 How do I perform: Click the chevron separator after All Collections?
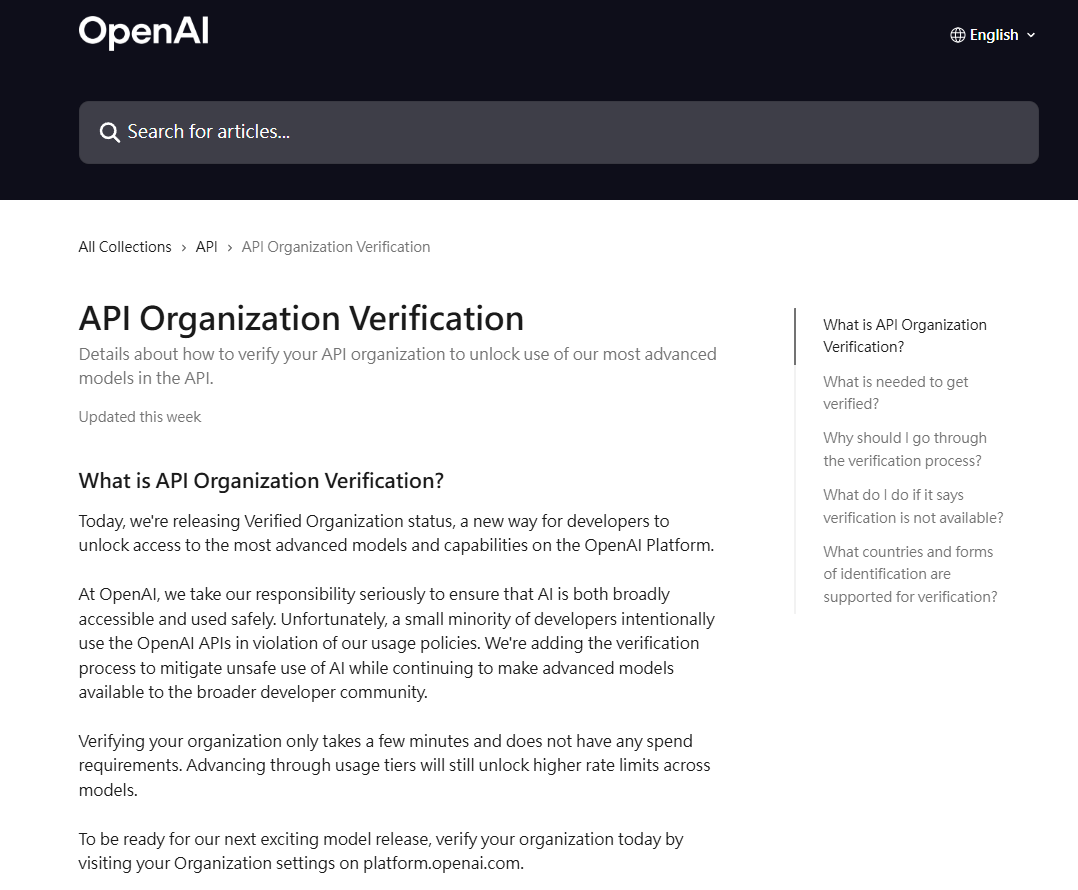pyautogui.click(x=184, y=247)
